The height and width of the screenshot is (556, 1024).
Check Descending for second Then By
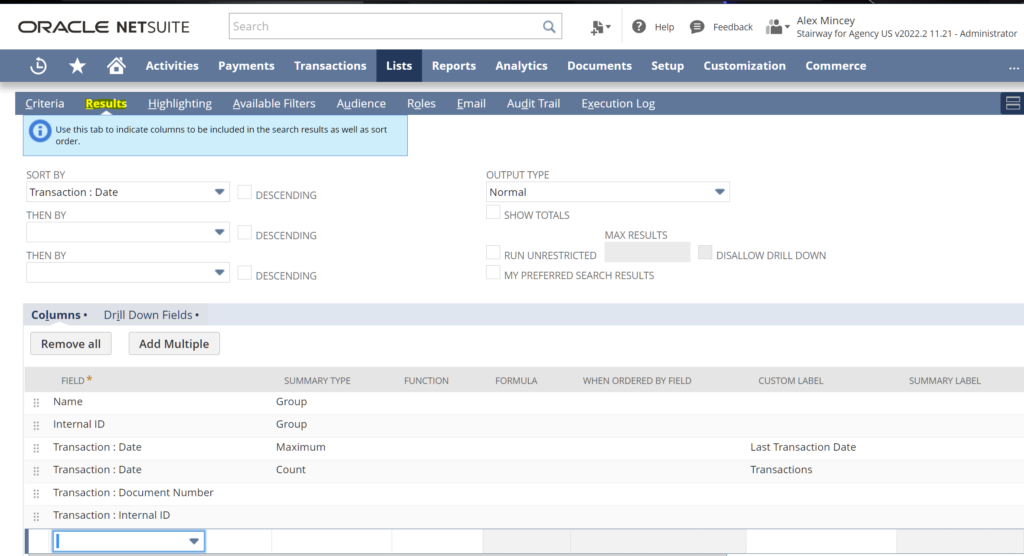click(x=244, y=273)
